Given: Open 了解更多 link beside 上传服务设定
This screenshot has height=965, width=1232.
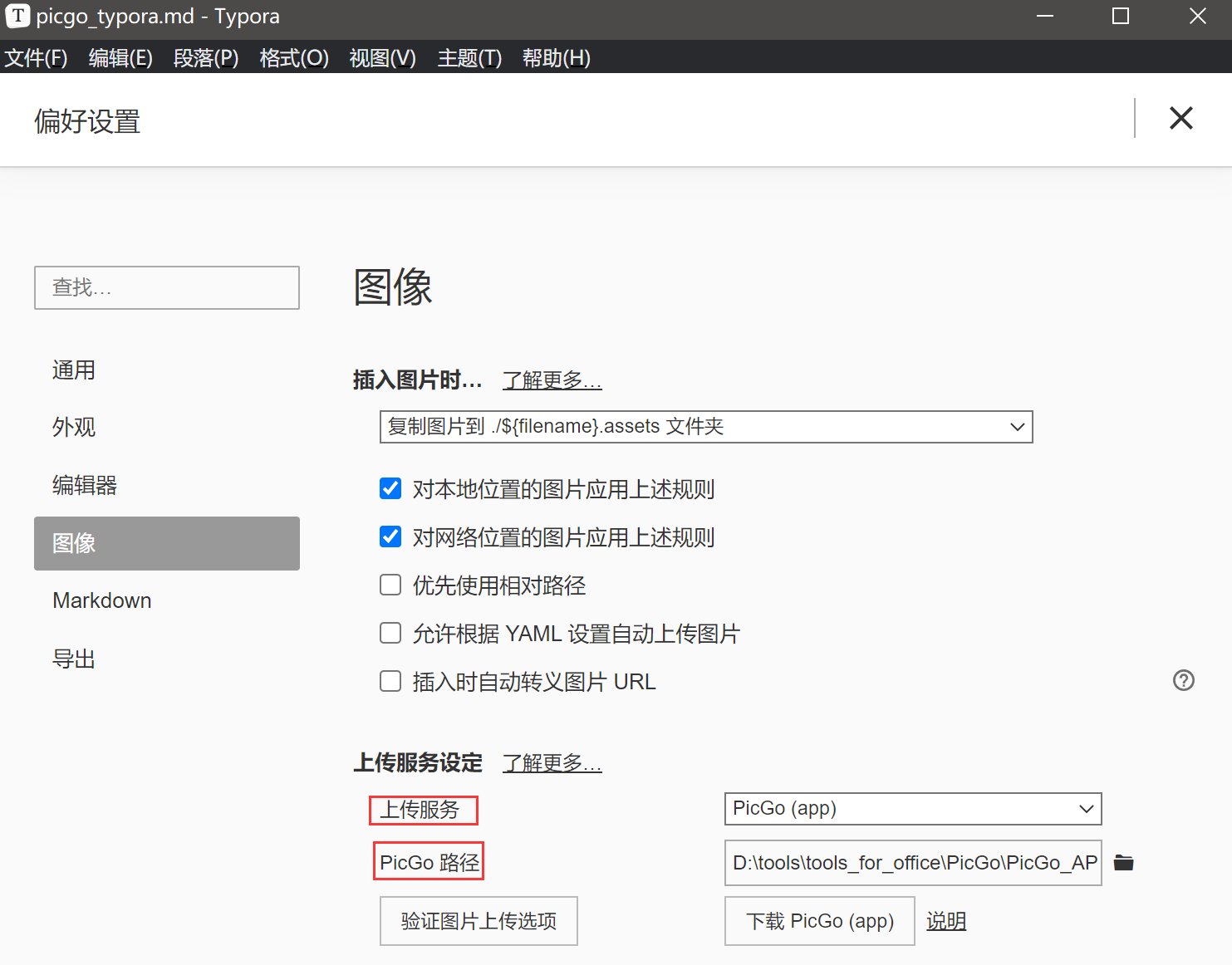Looking at the screenshot, I should coord(552,762).
